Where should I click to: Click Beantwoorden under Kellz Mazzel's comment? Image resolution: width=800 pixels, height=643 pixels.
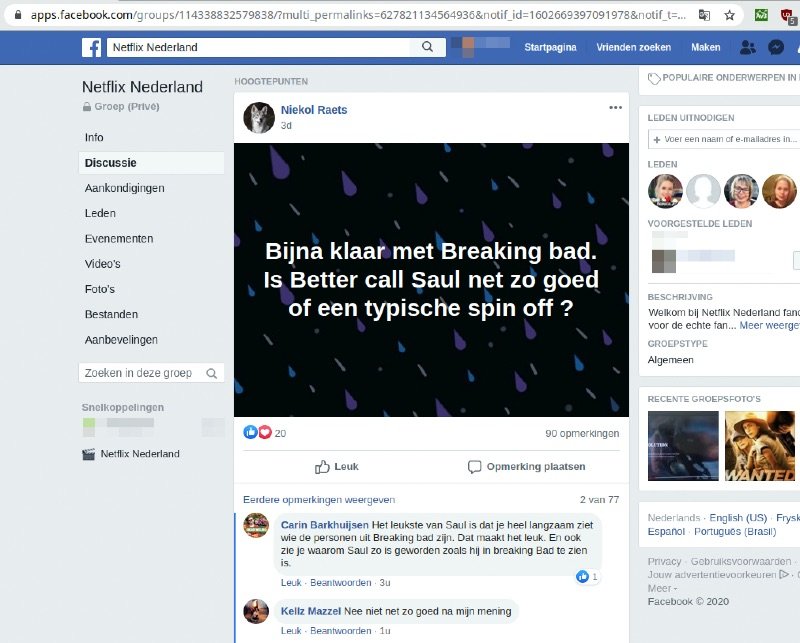(341, 631)
